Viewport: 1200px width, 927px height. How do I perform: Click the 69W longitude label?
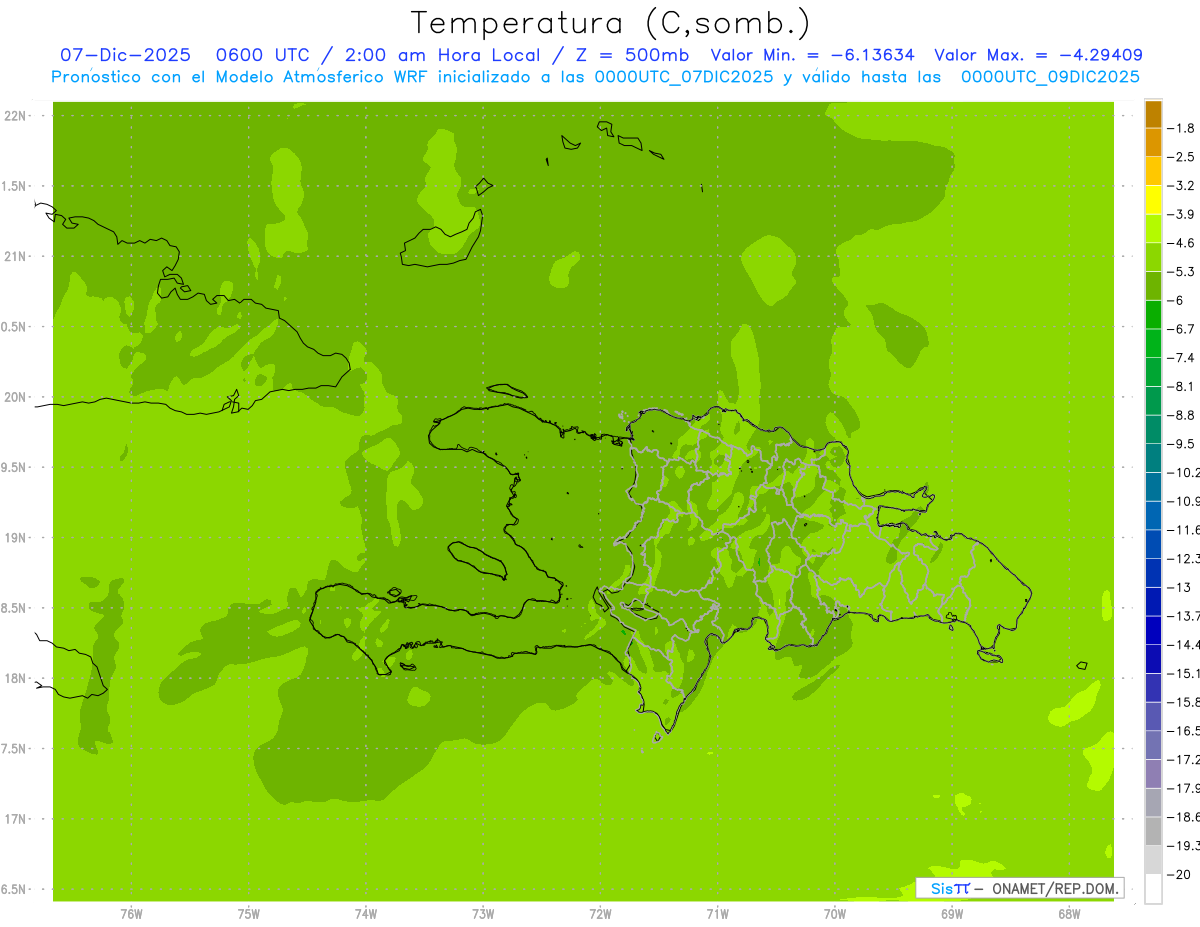952,913
